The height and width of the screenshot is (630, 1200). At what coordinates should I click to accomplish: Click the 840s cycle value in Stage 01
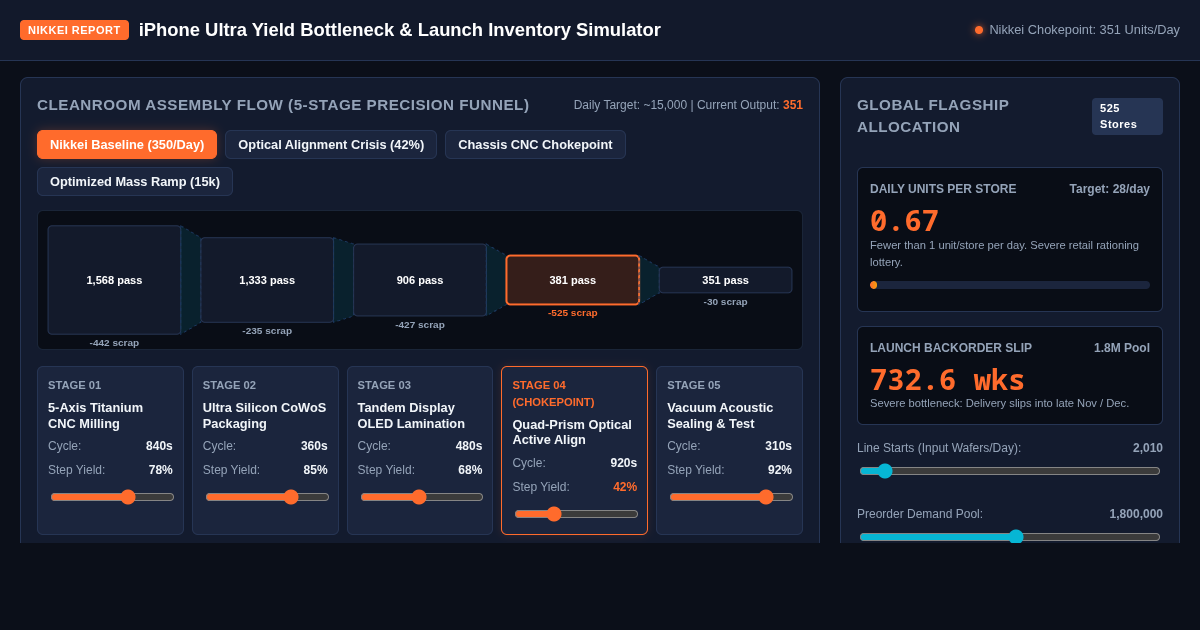(x=159, y=446)
